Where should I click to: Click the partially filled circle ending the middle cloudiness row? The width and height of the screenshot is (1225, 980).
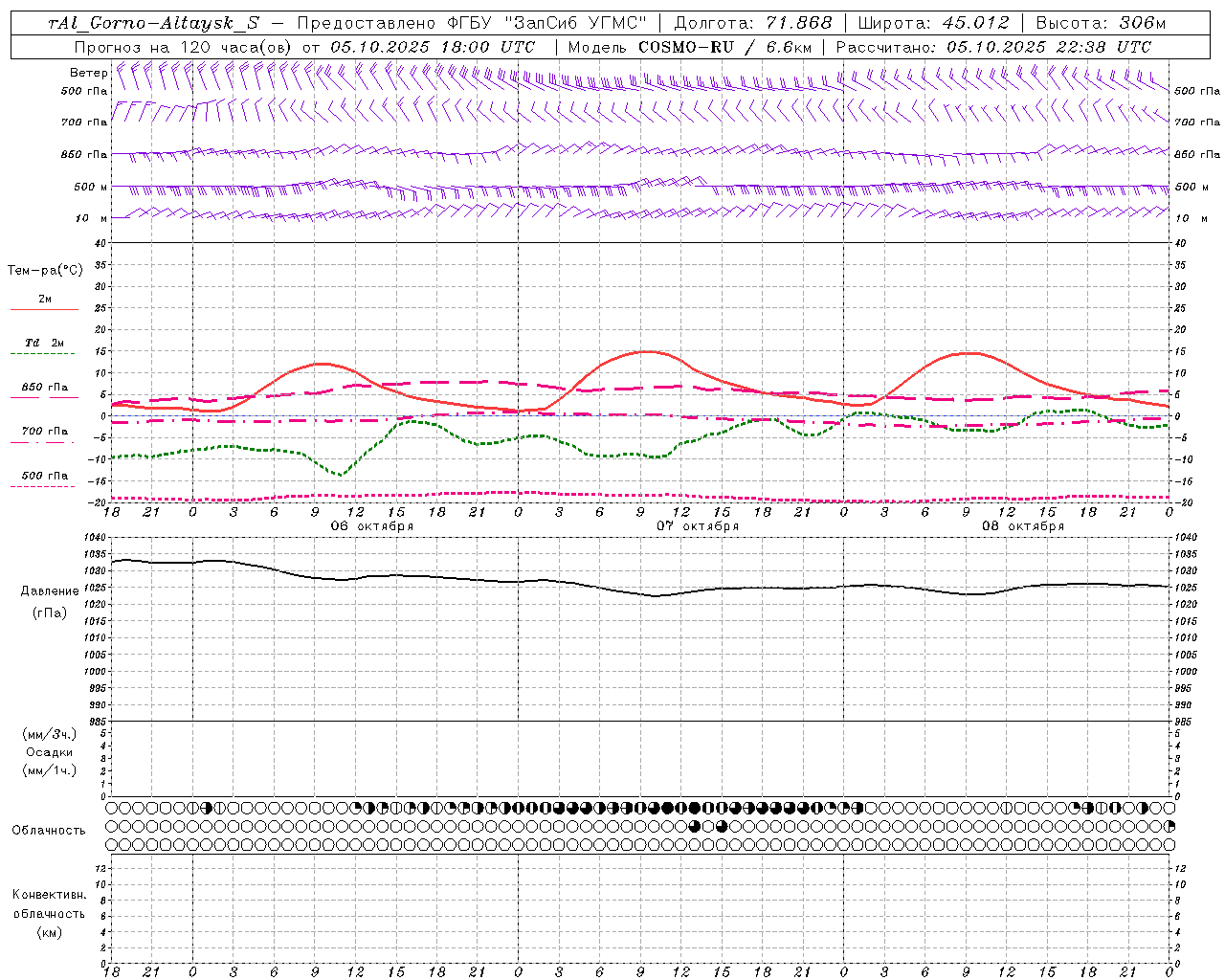1169,826
